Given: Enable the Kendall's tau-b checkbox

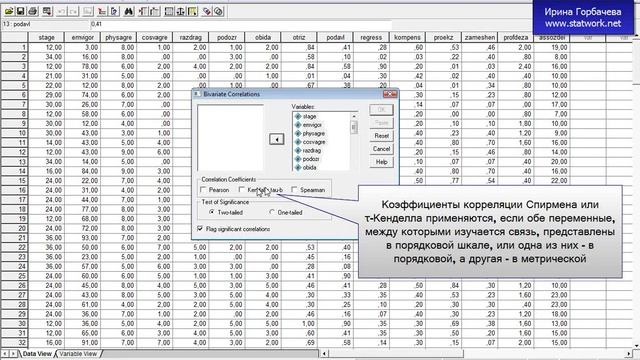Looking at the screenshot, I should (x=242, y=190).
